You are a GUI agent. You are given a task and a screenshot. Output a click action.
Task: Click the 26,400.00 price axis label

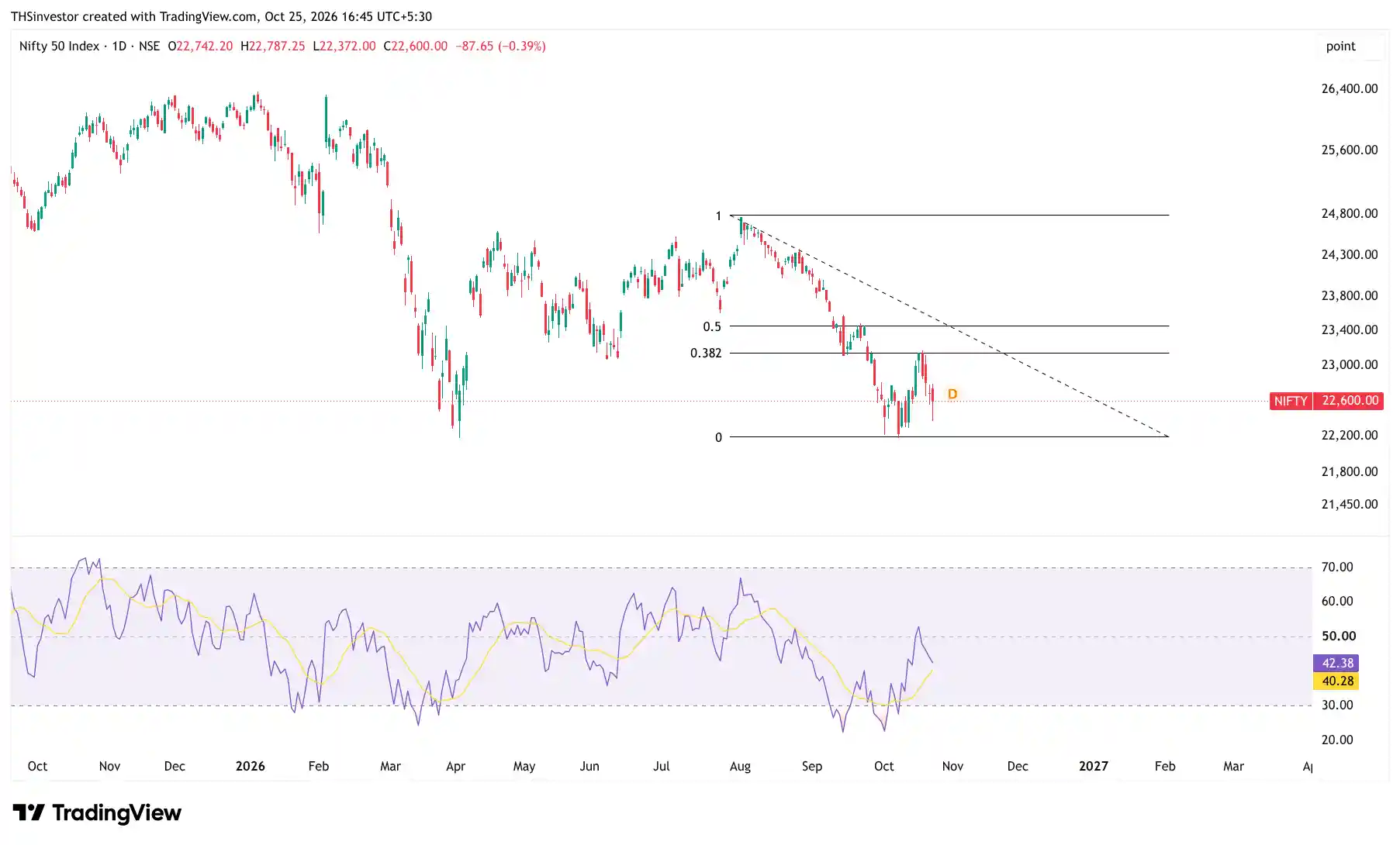1350,88
